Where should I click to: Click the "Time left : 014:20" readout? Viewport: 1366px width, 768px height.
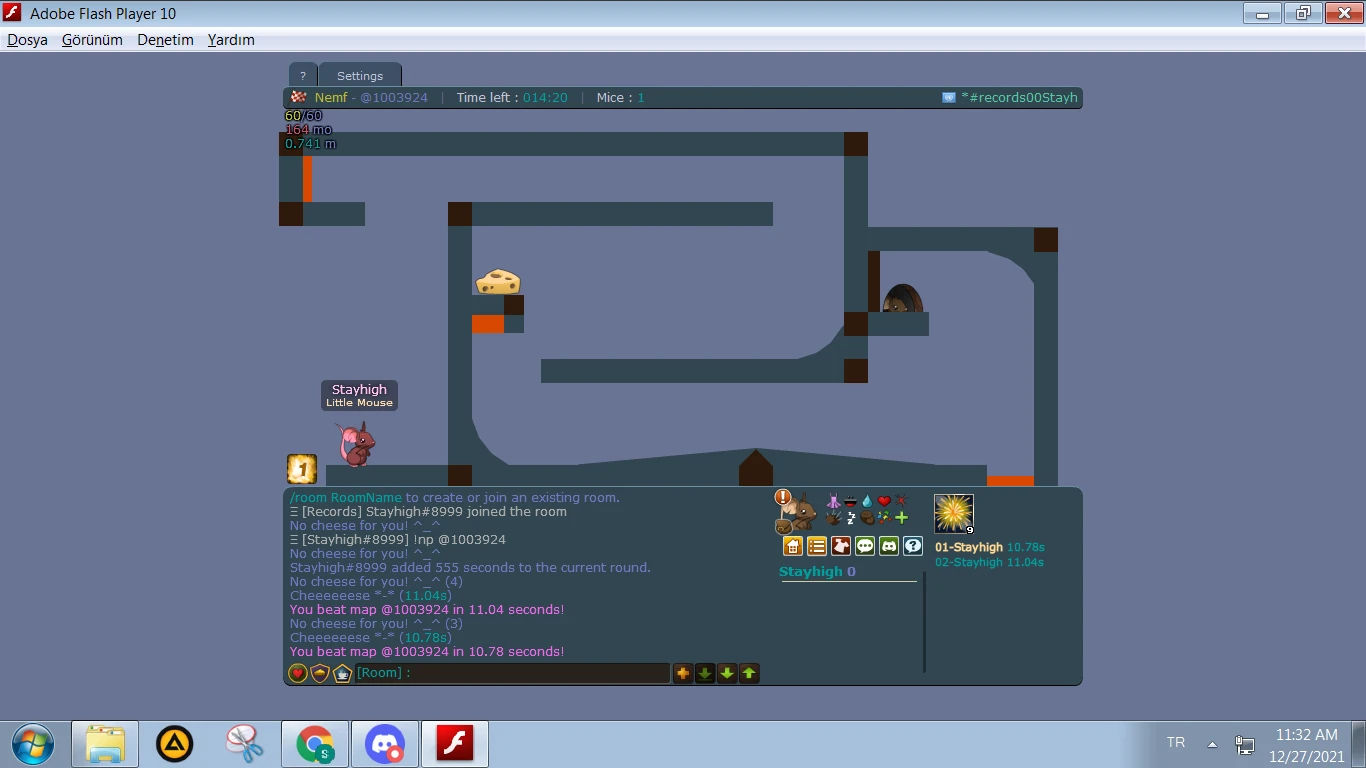pyautogui.click(x=512, y=98)
